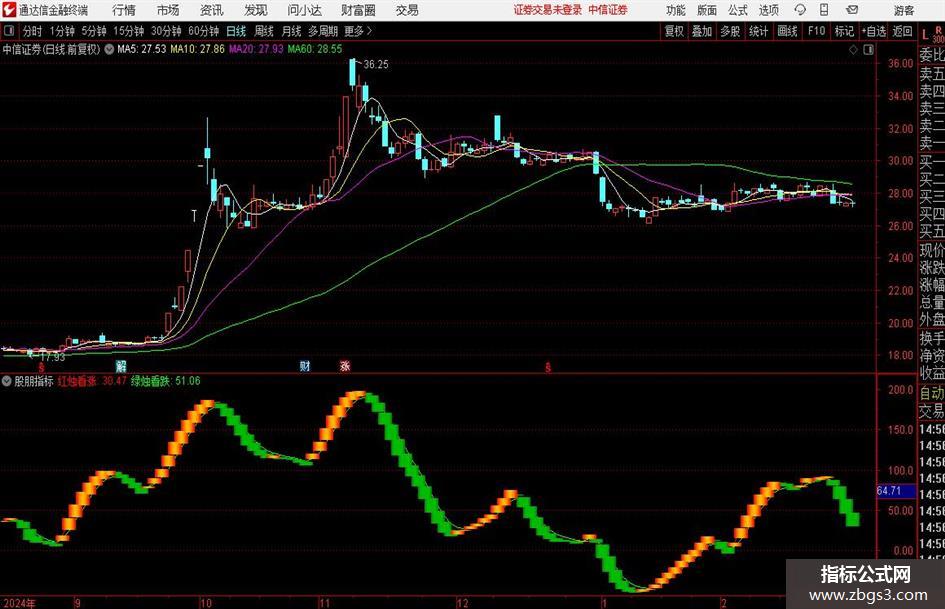Open the 版面 menu
The height and width of the screenshot is (609, 945).
[706, 10]
